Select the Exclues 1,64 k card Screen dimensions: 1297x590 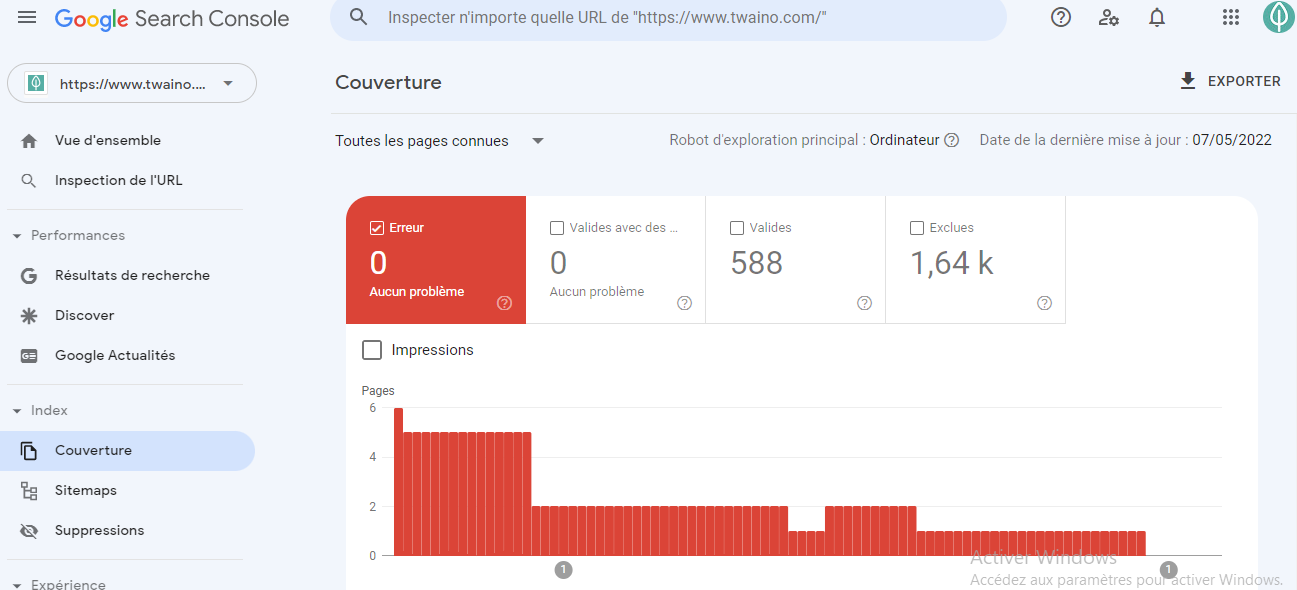click(x=975, y=260)
